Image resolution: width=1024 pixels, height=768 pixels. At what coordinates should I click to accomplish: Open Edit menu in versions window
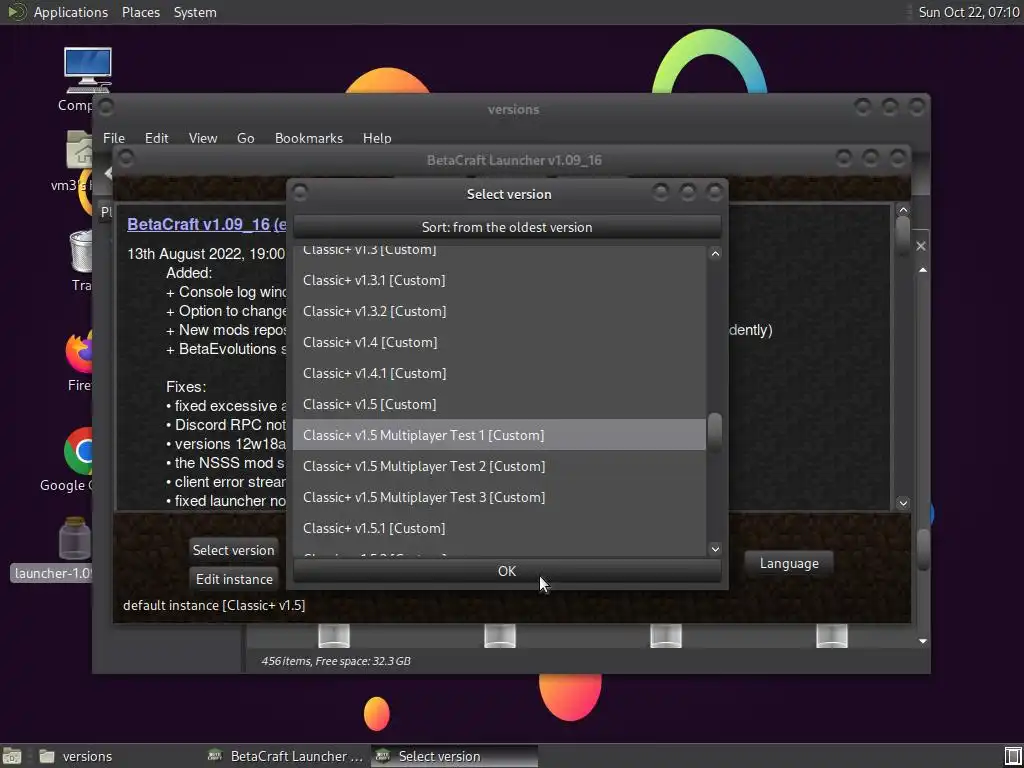[x=157, y=138]
